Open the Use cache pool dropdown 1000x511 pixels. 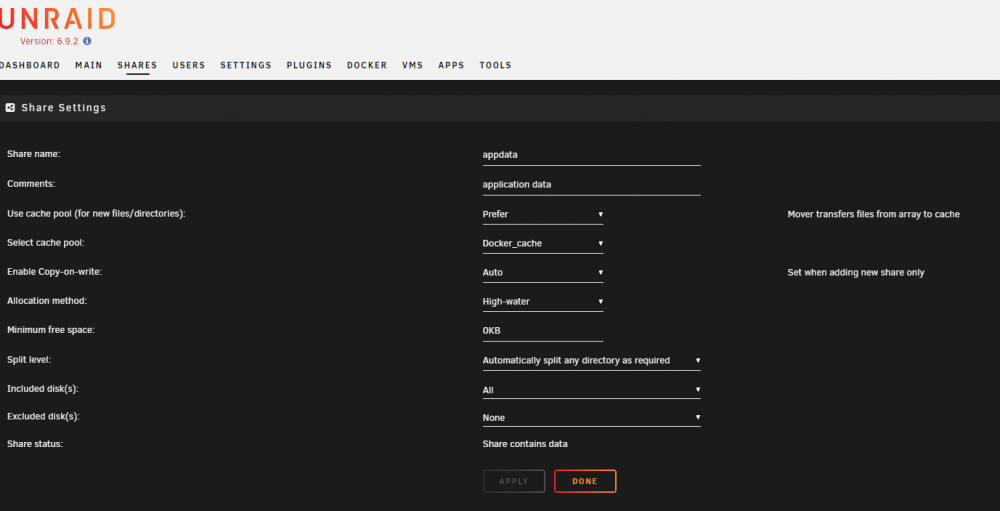click(x=543, y=214)
